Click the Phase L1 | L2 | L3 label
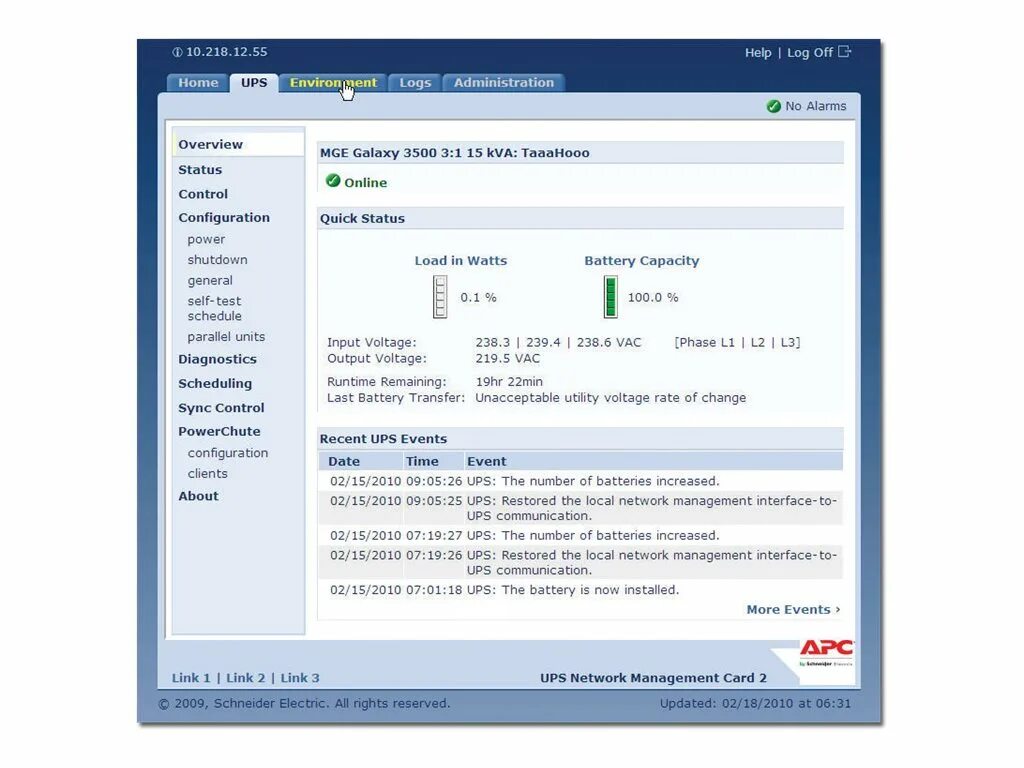 [x=737, y=342]
